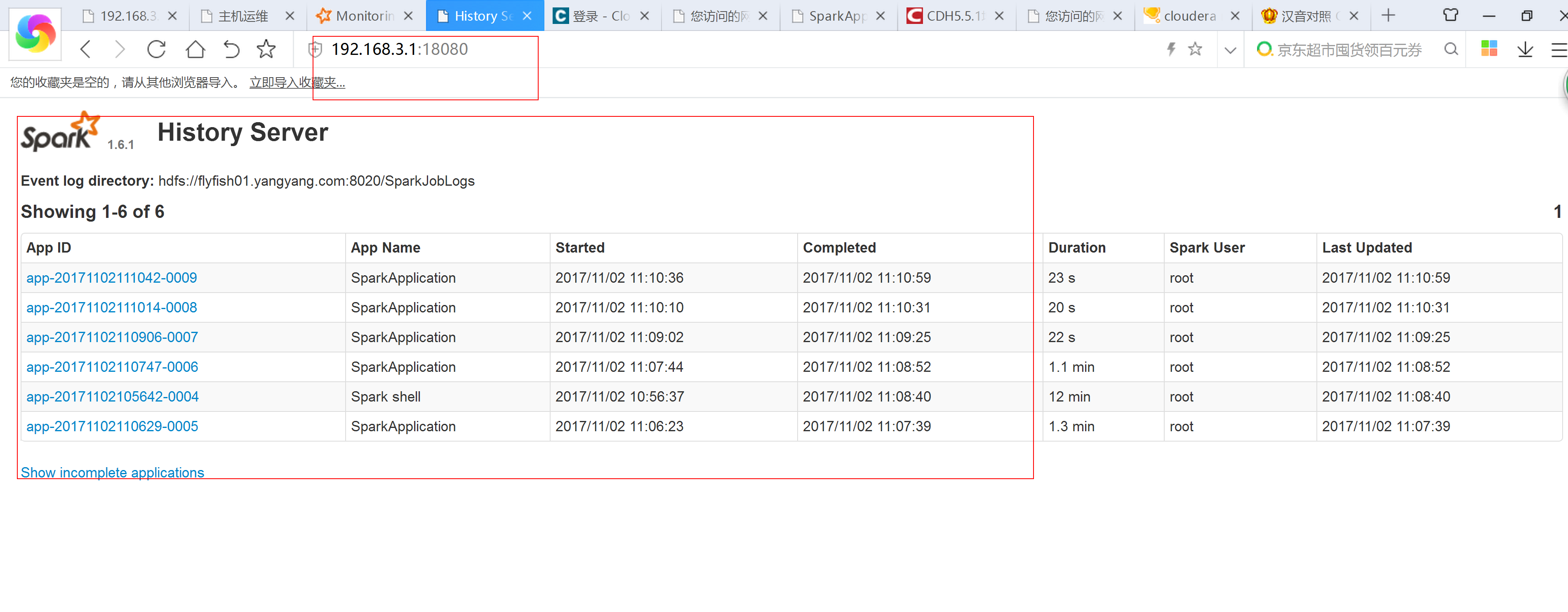1568x612 pixels.
Task: Open the downloads arrow icon
Action: [x=1525, y=50]
